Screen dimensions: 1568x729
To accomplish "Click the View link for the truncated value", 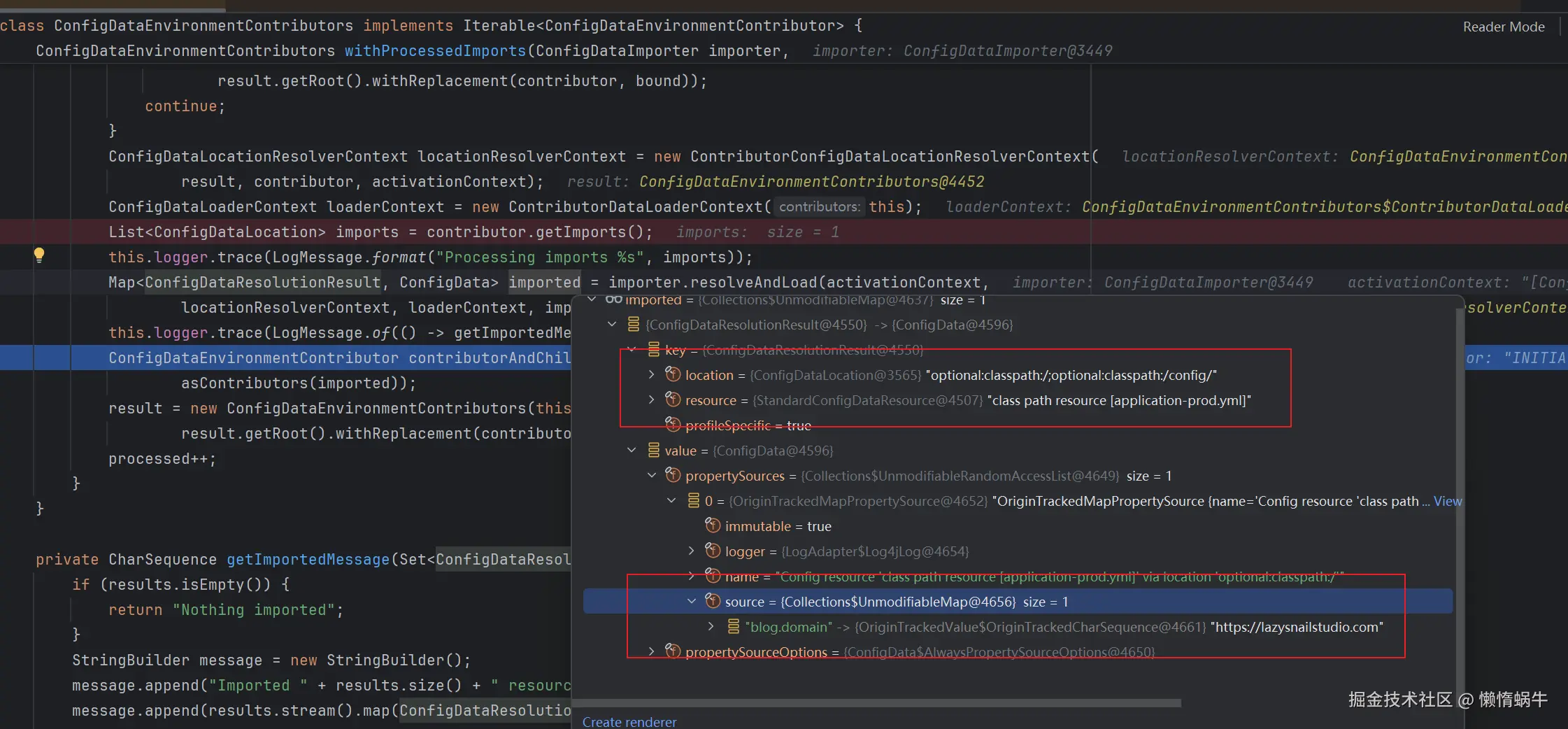I will coord(1447,501).
